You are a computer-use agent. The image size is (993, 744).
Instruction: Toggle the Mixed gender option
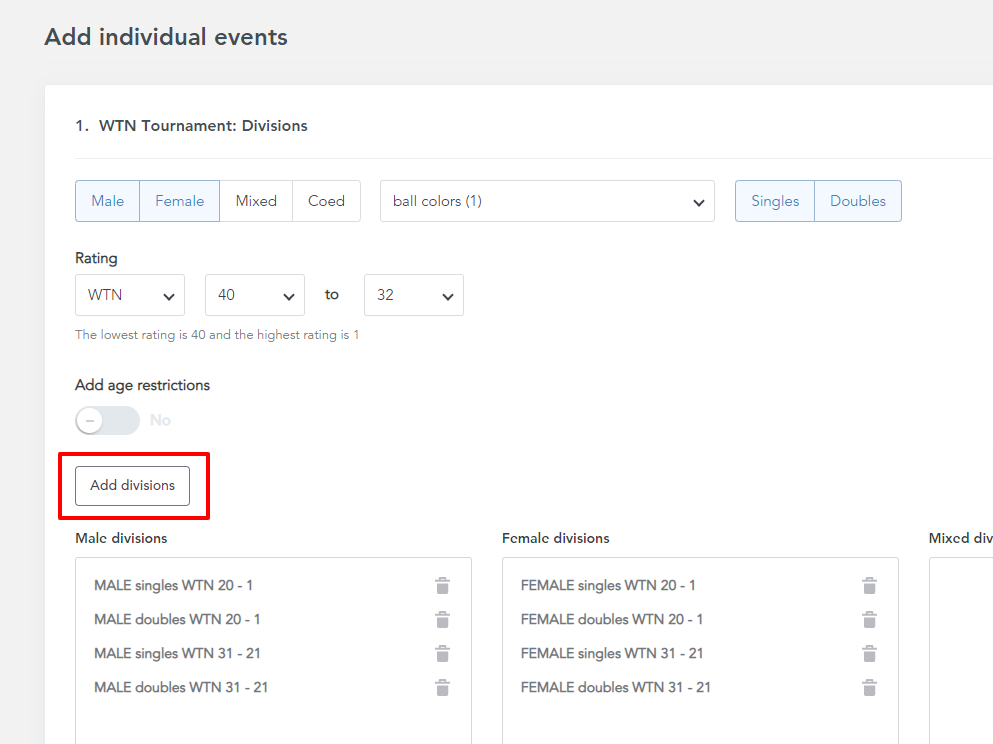[256, 201]
